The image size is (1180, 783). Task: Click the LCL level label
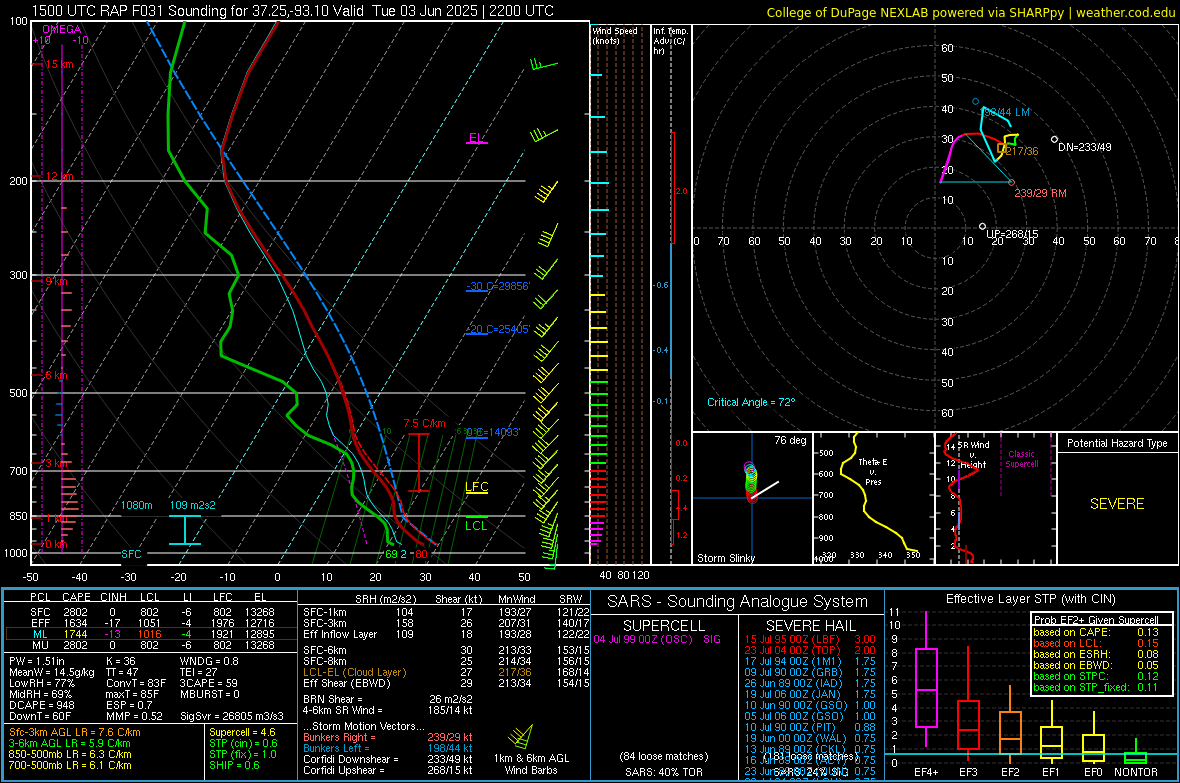click(x=476, y=526)
